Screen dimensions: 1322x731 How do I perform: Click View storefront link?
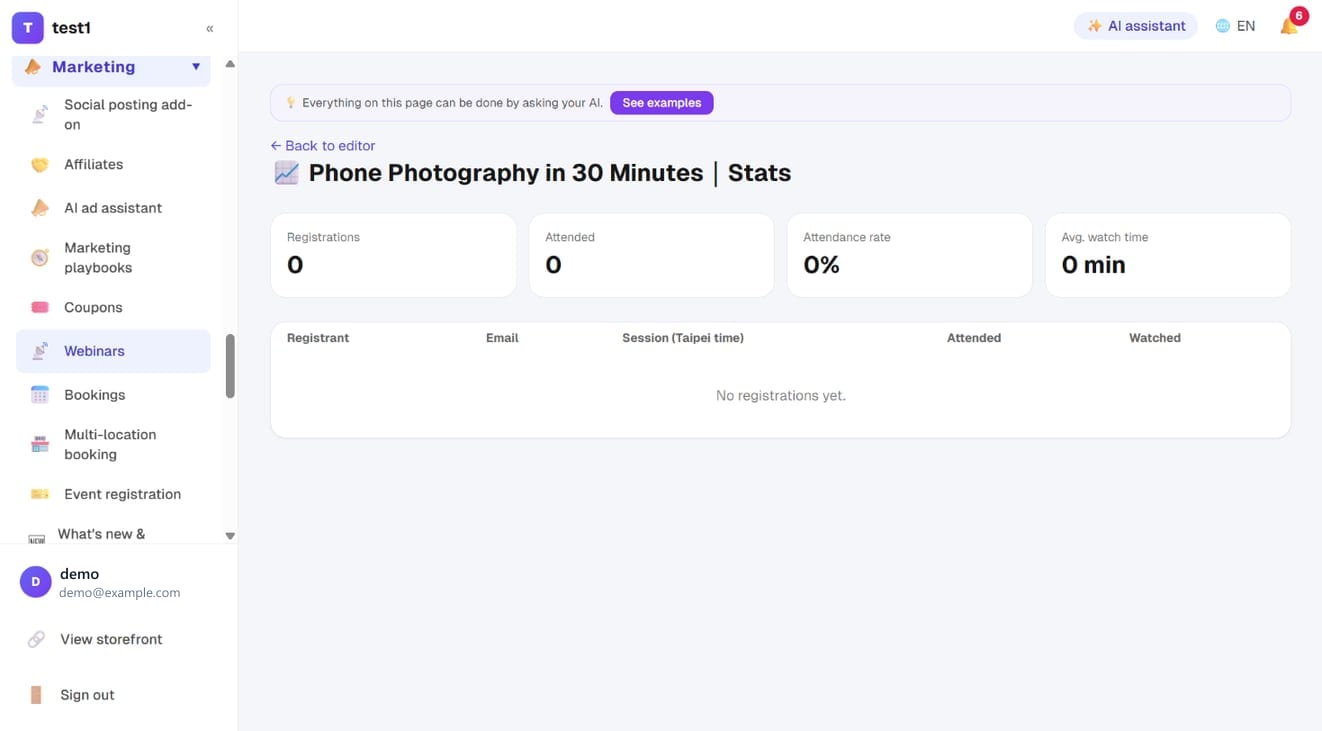click(111, 639)
